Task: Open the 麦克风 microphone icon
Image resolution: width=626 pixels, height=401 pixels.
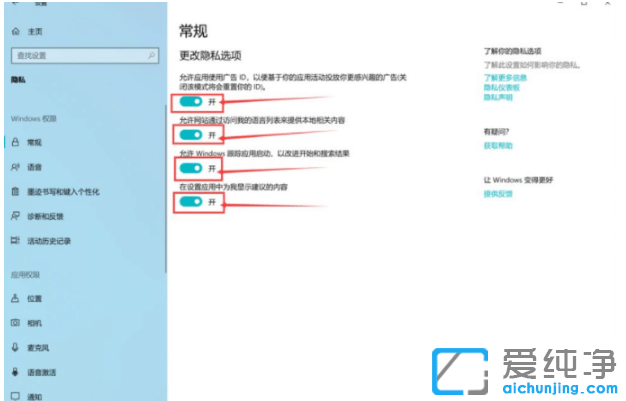Action: tap(15, 347)
